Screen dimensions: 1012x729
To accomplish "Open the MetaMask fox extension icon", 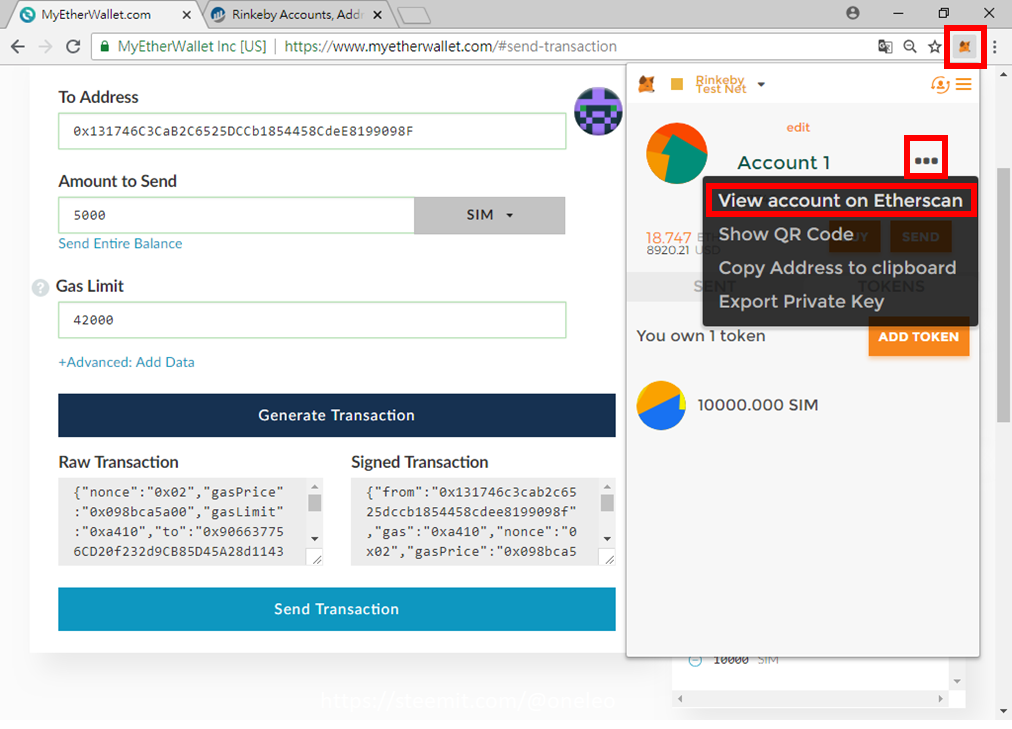I will point(964,46).
